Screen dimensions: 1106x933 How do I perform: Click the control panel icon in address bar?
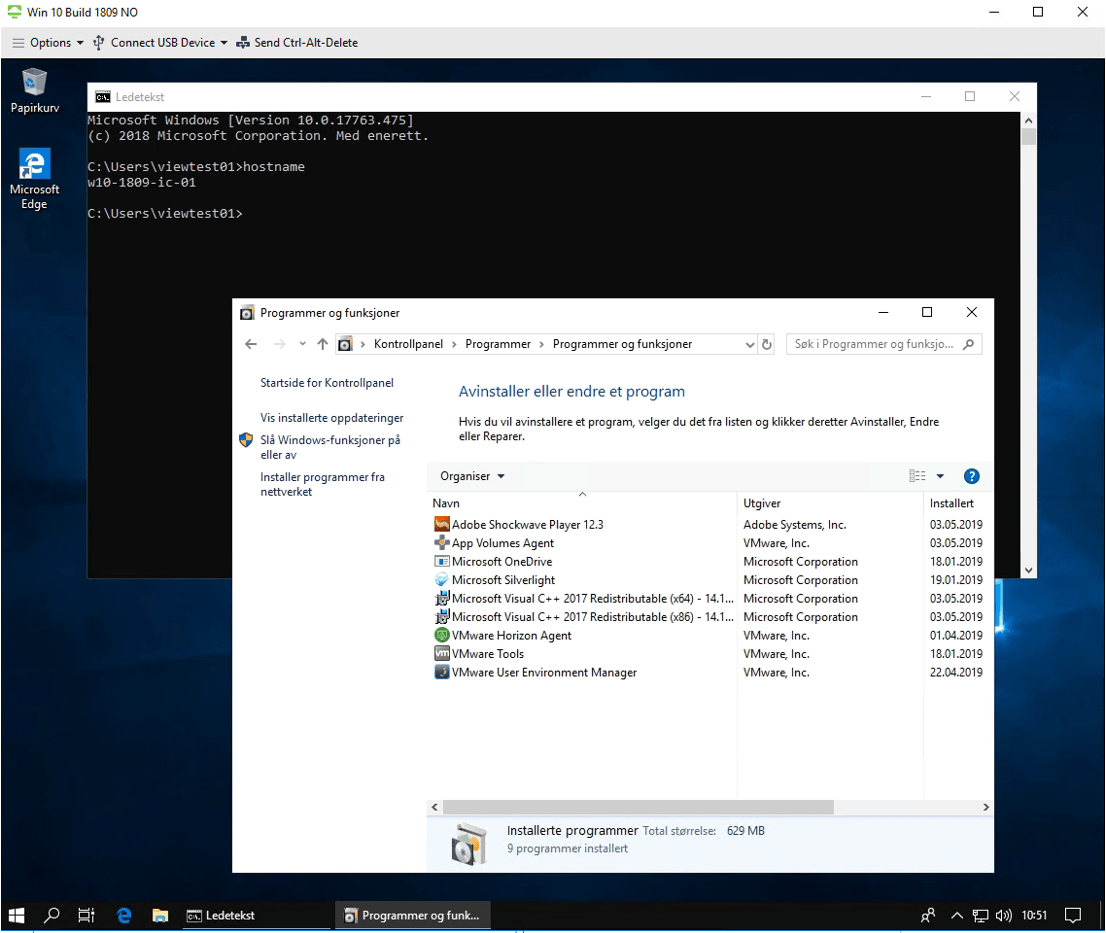tap(345, 344)
